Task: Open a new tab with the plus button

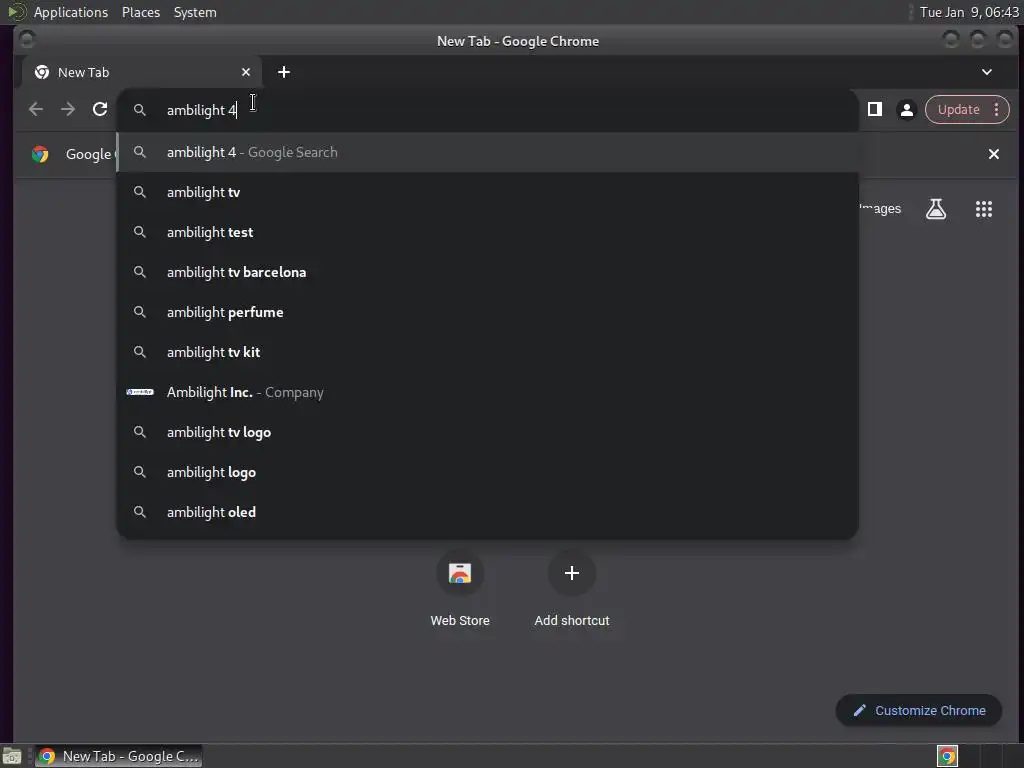Action: [x=283, y=72]
